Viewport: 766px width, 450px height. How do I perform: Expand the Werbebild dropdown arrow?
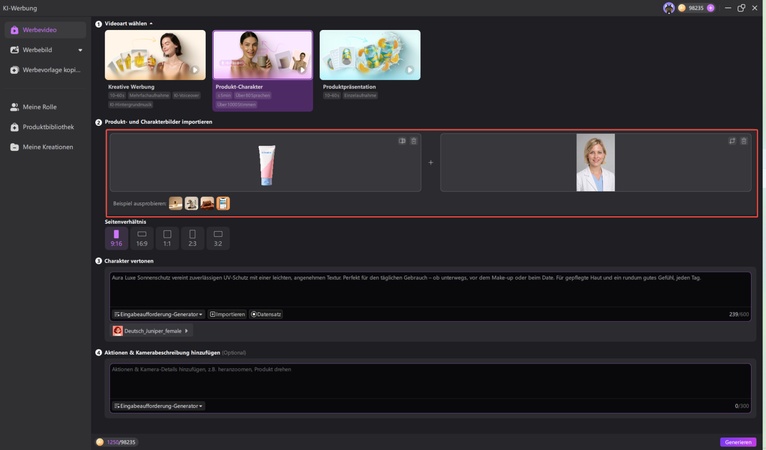[x=80, y=50]
